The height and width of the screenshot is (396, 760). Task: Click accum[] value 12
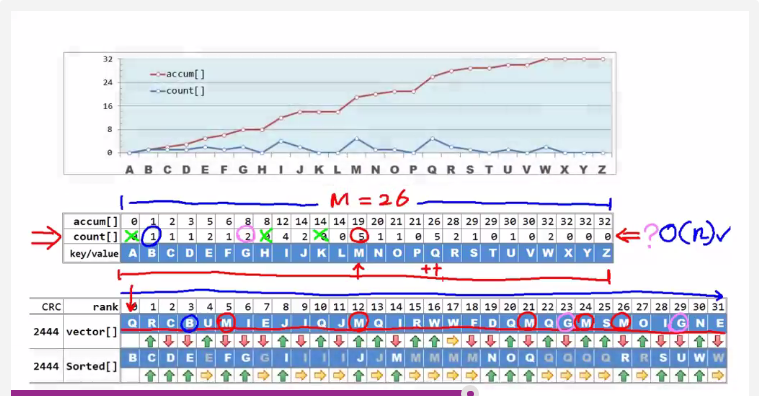pos(283,222)
